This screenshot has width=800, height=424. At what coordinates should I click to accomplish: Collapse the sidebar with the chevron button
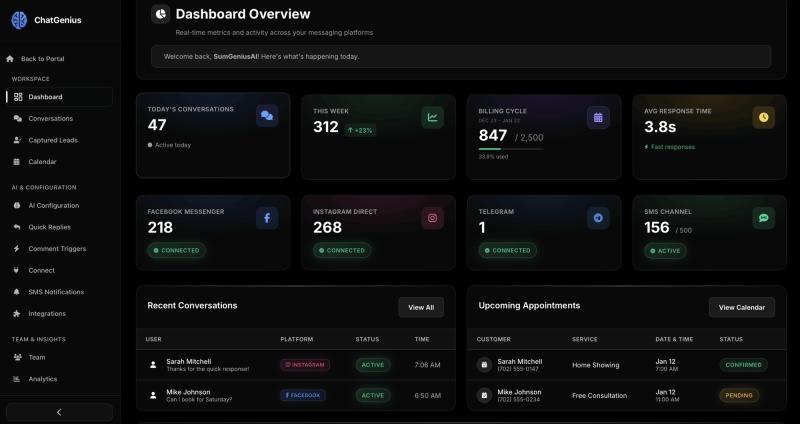tap(59, 412)
